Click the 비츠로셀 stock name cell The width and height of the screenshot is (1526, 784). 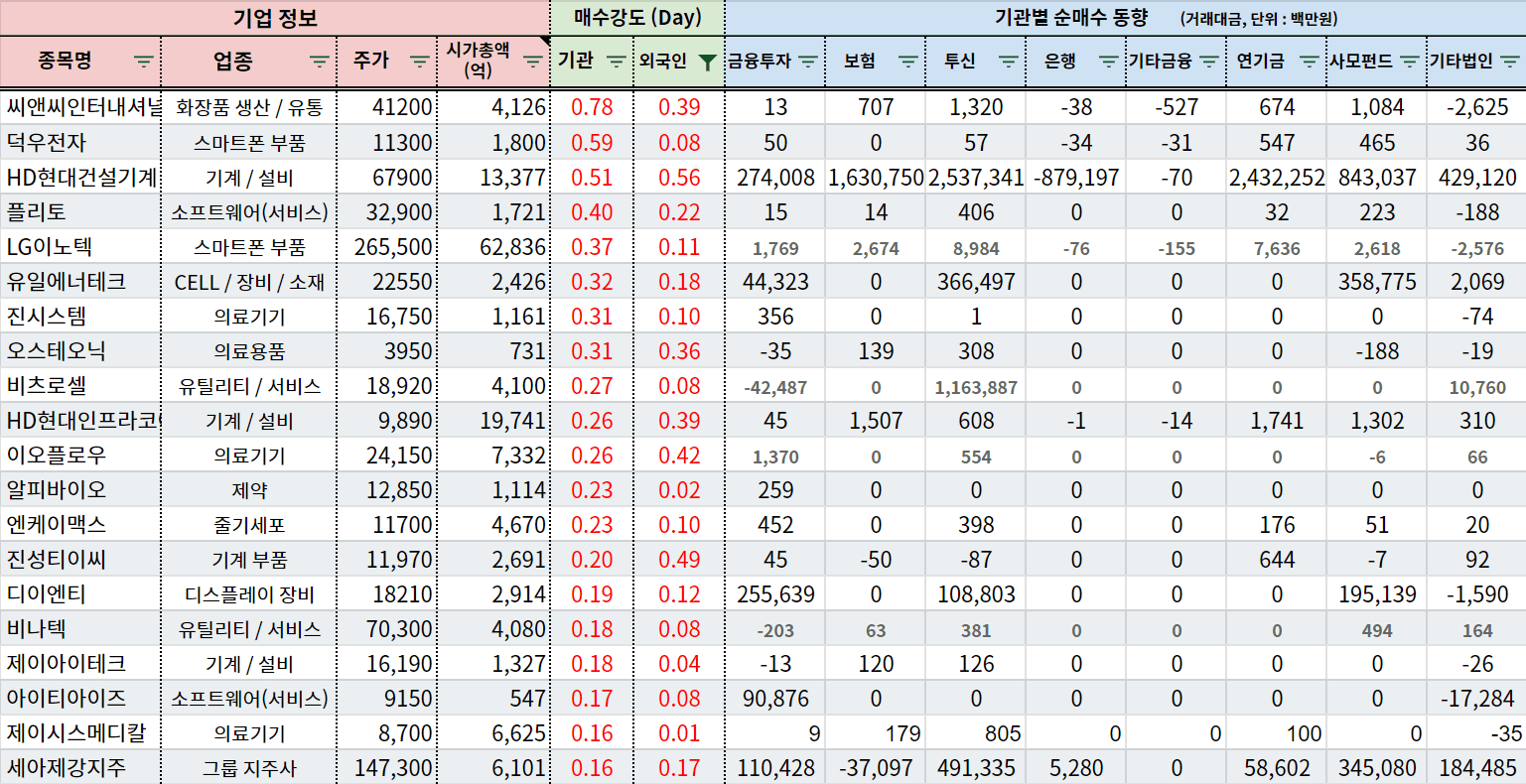click(x=80, y=386)
